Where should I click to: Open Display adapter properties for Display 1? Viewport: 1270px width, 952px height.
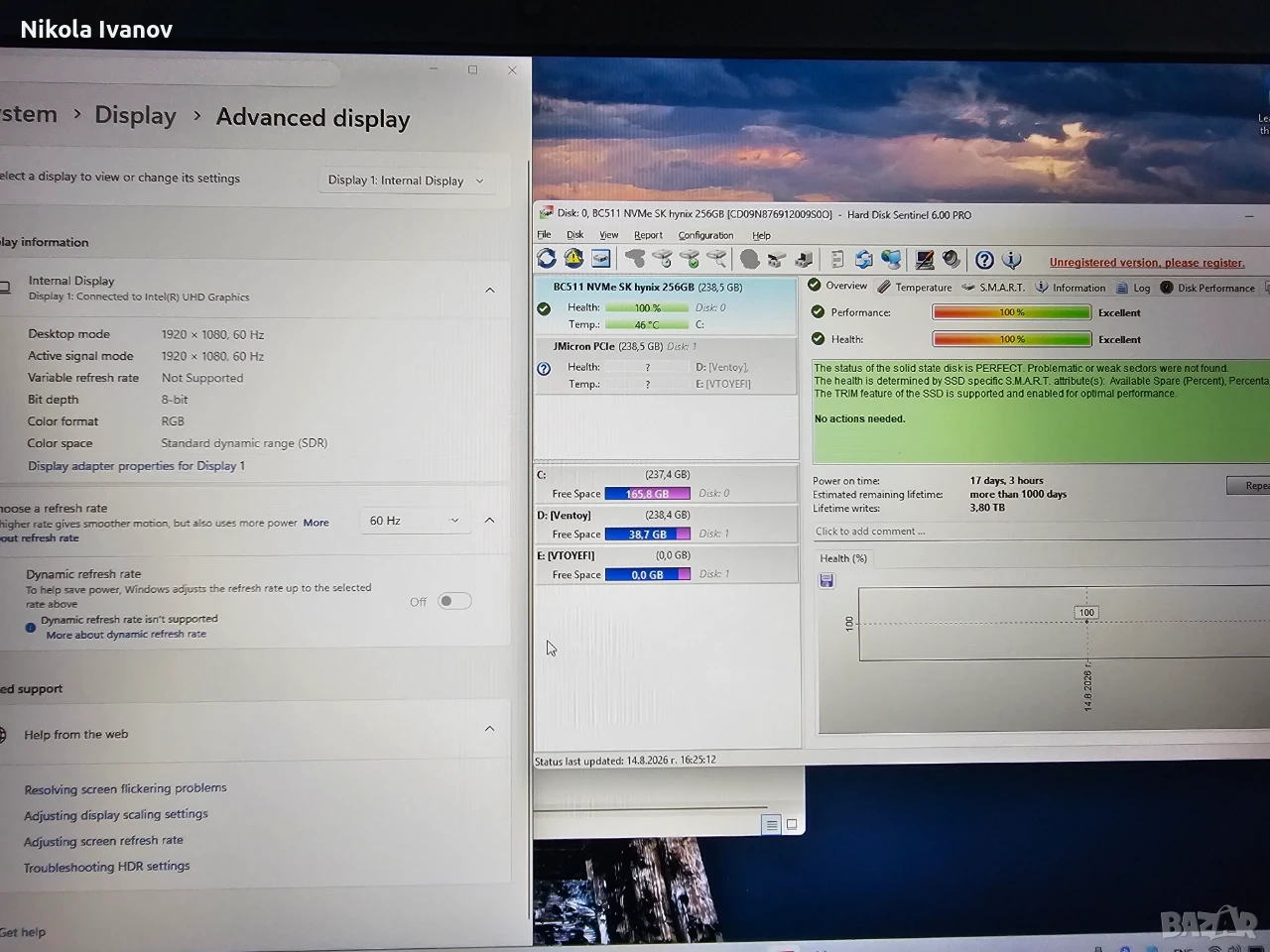[x=136, y=466]
